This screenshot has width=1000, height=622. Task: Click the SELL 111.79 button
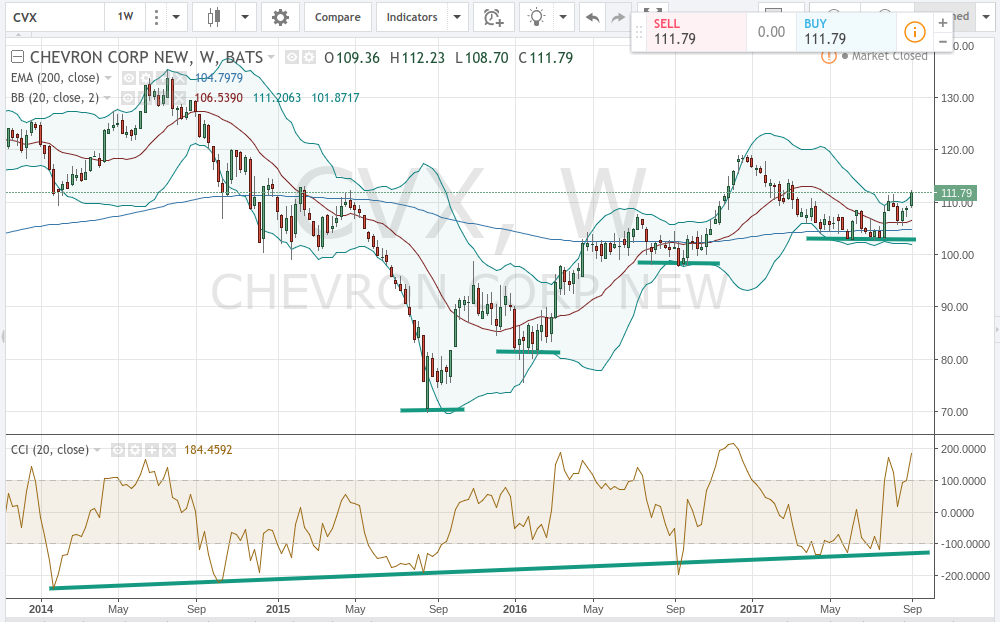click(x=698, y=32)
